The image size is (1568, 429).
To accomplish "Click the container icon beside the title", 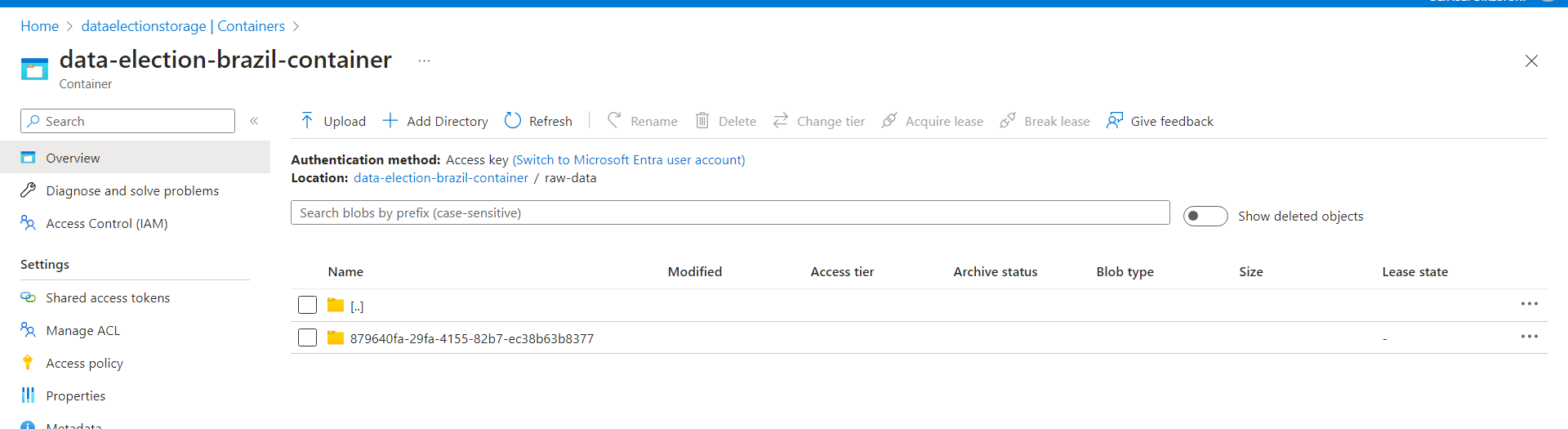I will [x=34, y=69].
